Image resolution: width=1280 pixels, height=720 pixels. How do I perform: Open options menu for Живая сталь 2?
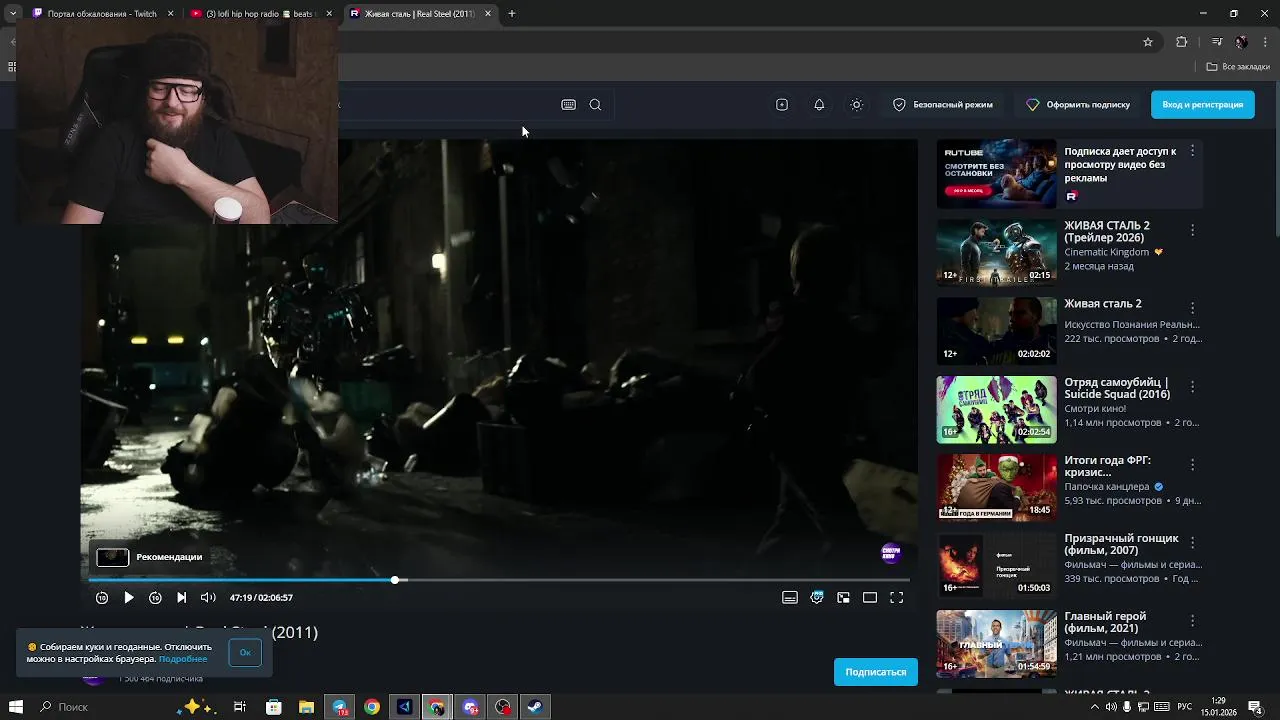pyautogui.click(x=1192, y=308)
